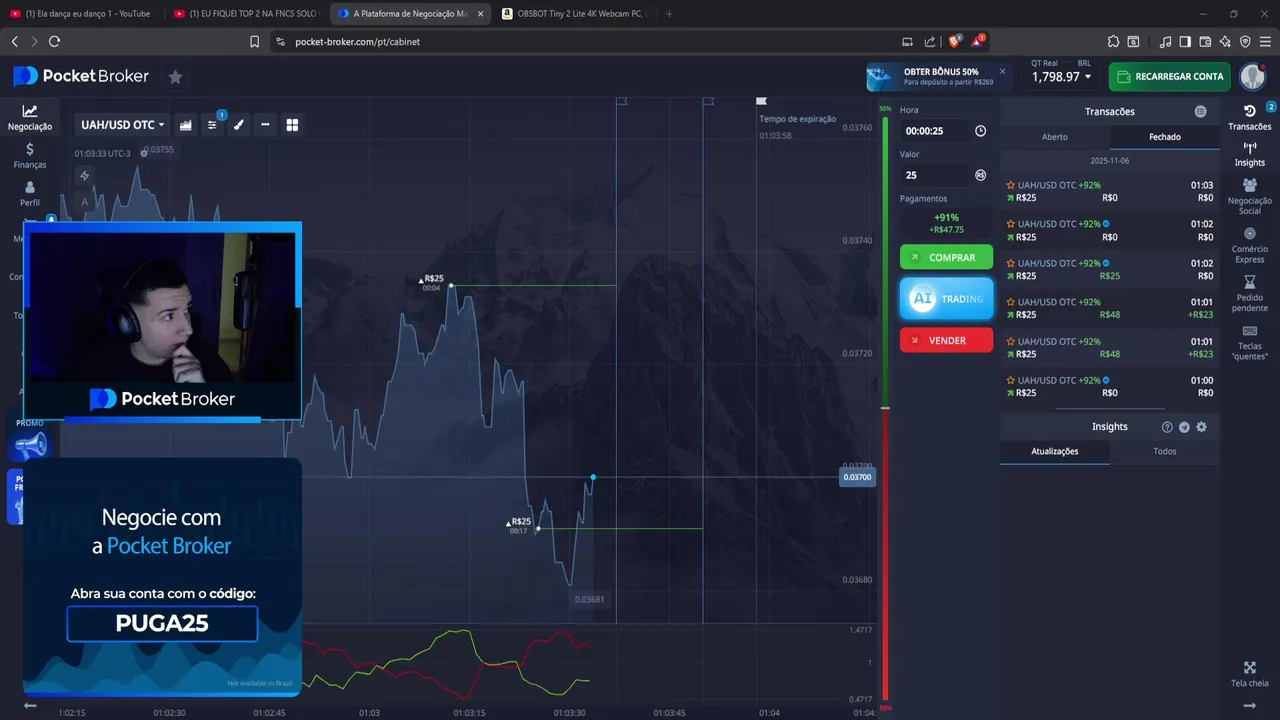Image resolution: width=1280 pixels, height=720 pixels.
Task: Close the bonus banner with X
Action: pyautogui.click(x=1002, y=71)
